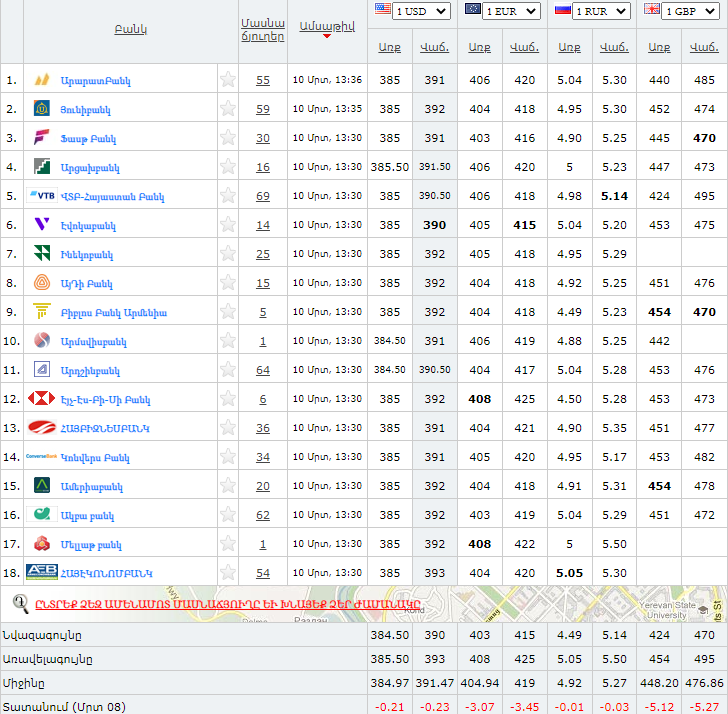
Task: Click the Արդշինբանկ logo icon
Action: pos(42,370)
